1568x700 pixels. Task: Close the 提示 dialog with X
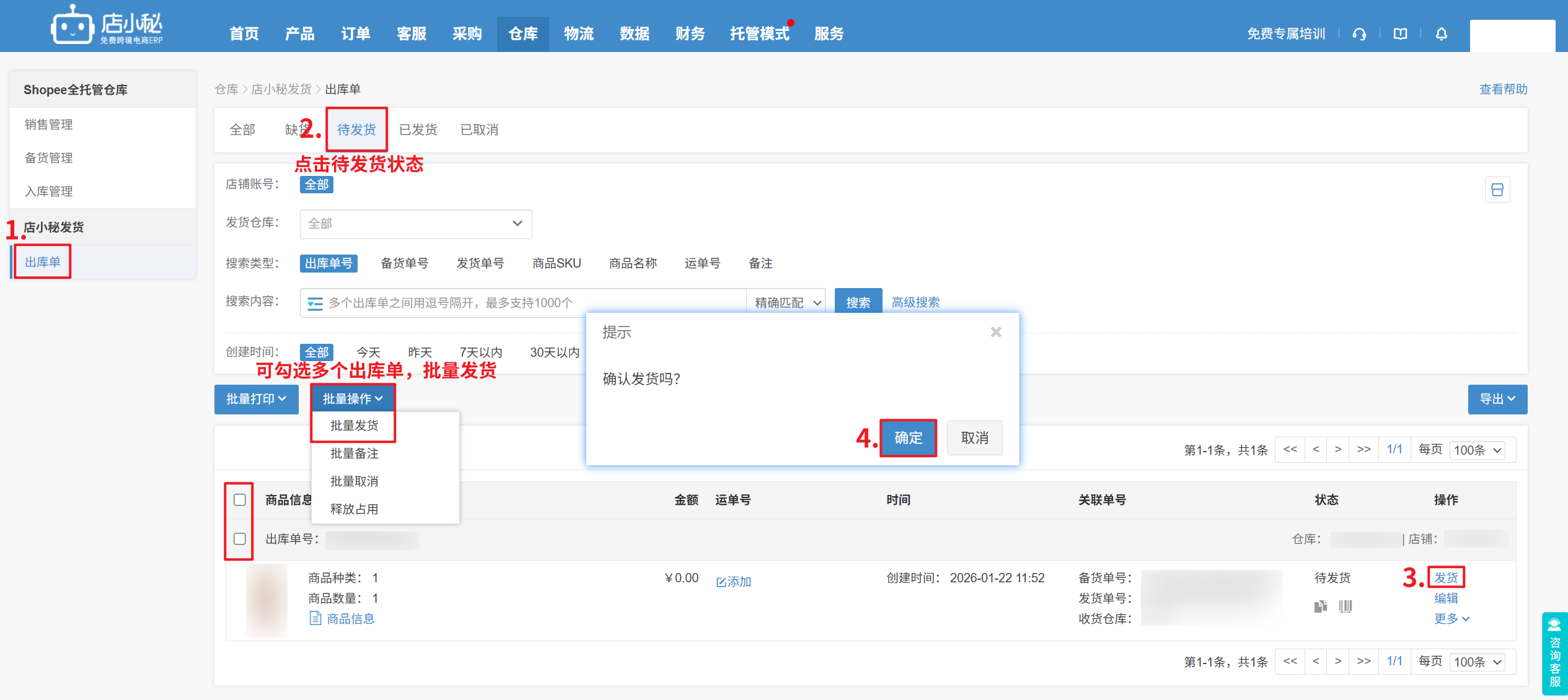[995, 332]
